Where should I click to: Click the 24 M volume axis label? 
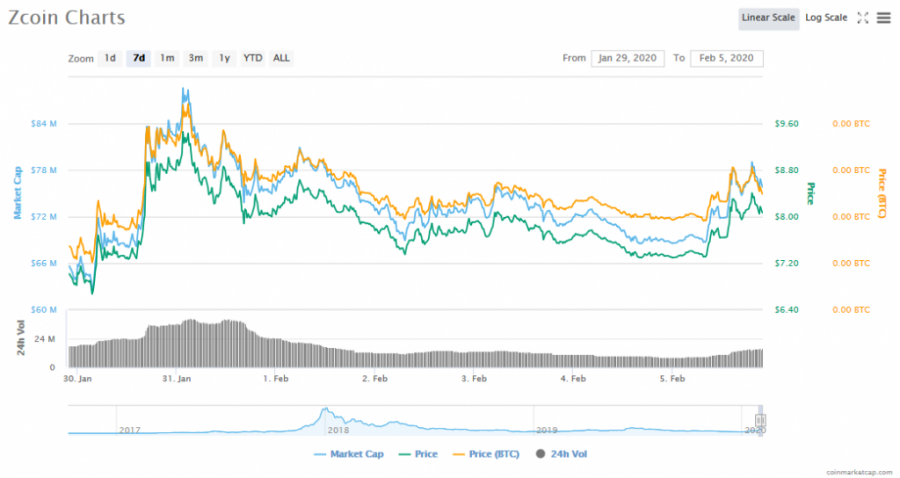click(x=45, y=339)
